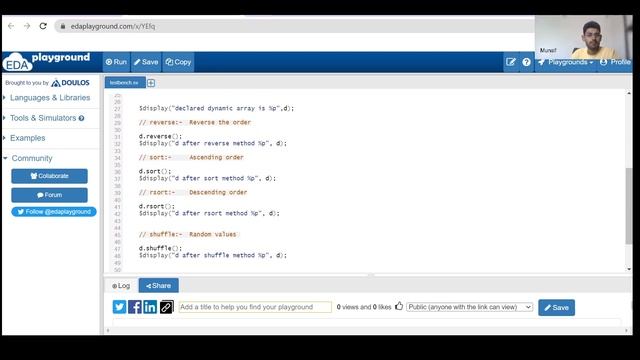Open the EDA playground logo home link
The height and width of the screenshot is (360, 640).
coord(47,62)
